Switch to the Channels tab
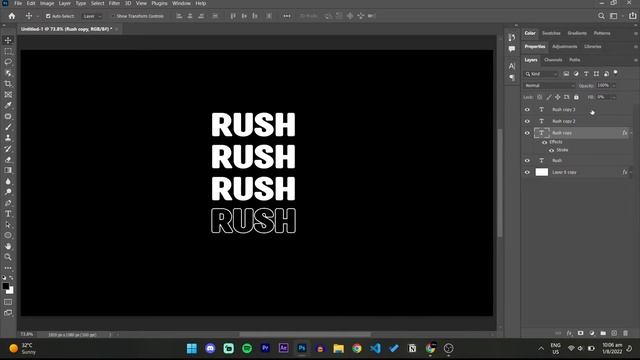 553,60
